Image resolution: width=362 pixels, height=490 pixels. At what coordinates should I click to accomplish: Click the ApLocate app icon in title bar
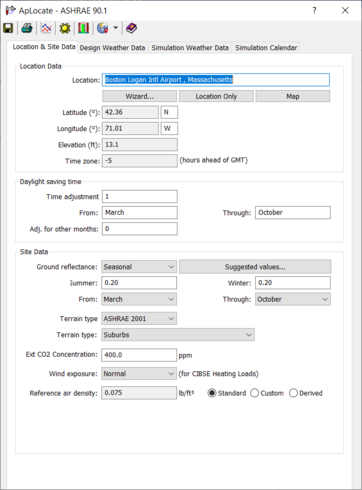coord(10,11)
